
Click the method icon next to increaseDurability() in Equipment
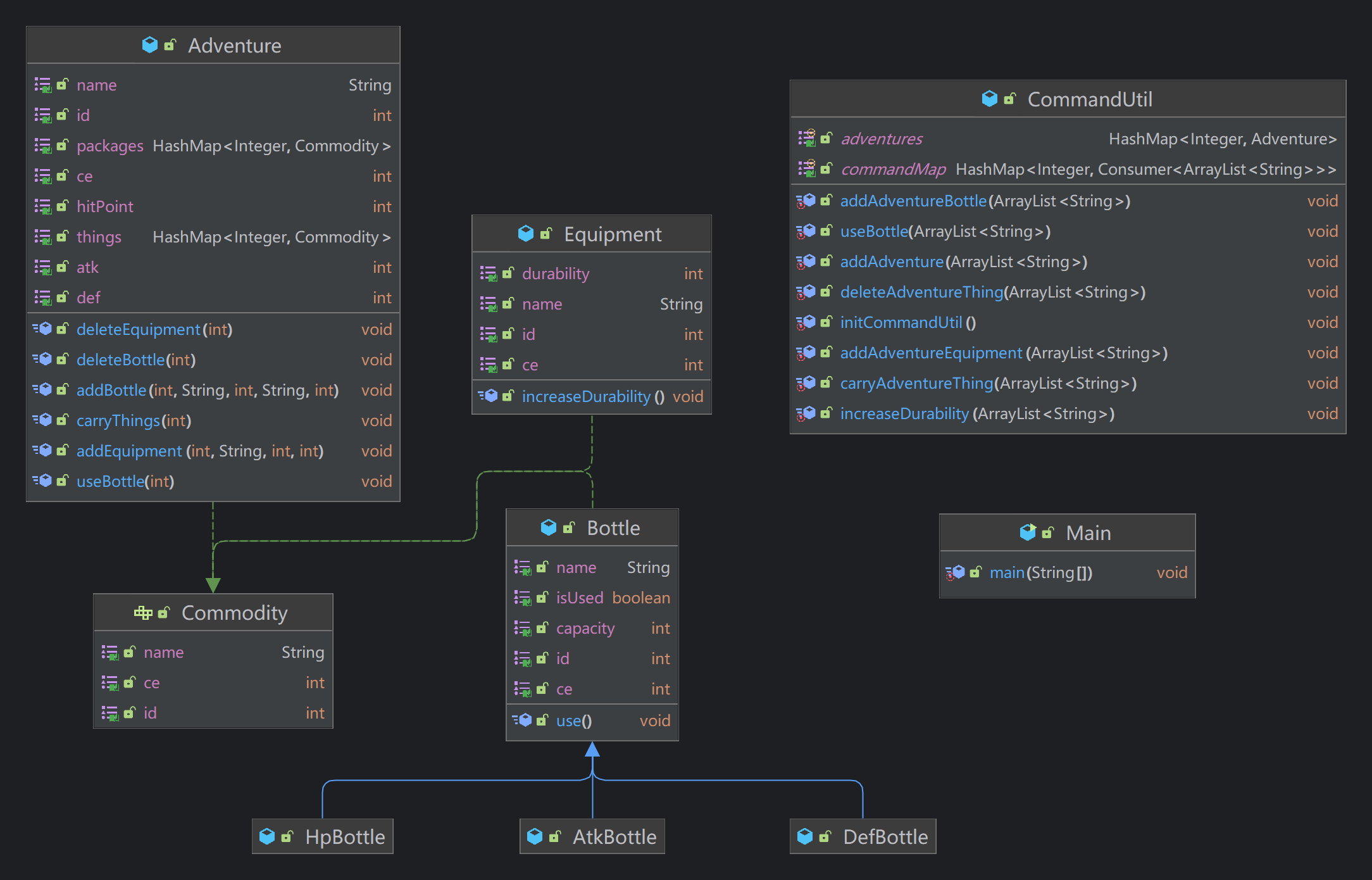(x=488, y=396)
